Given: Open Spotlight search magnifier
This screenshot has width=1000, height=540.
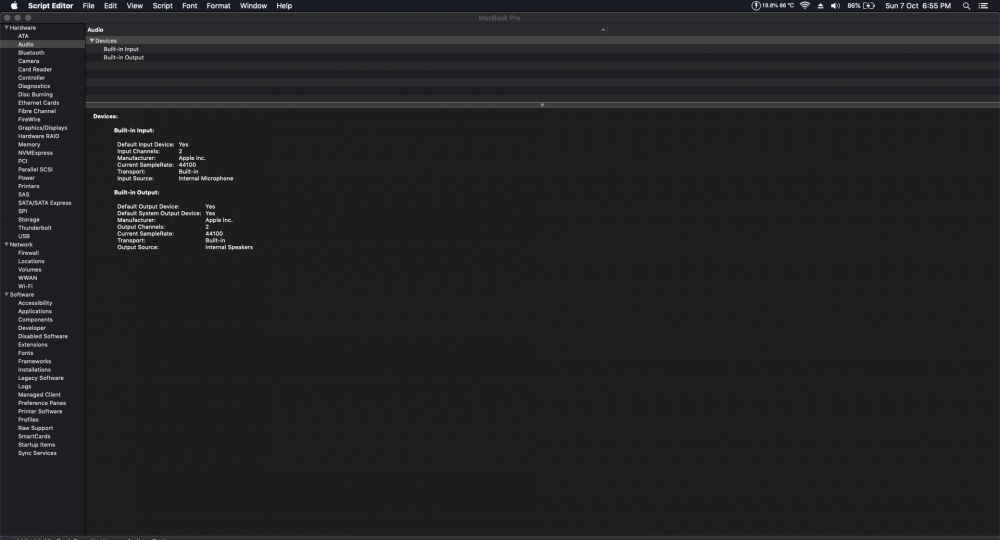Looking at the screenshot, I should point(966,6).
